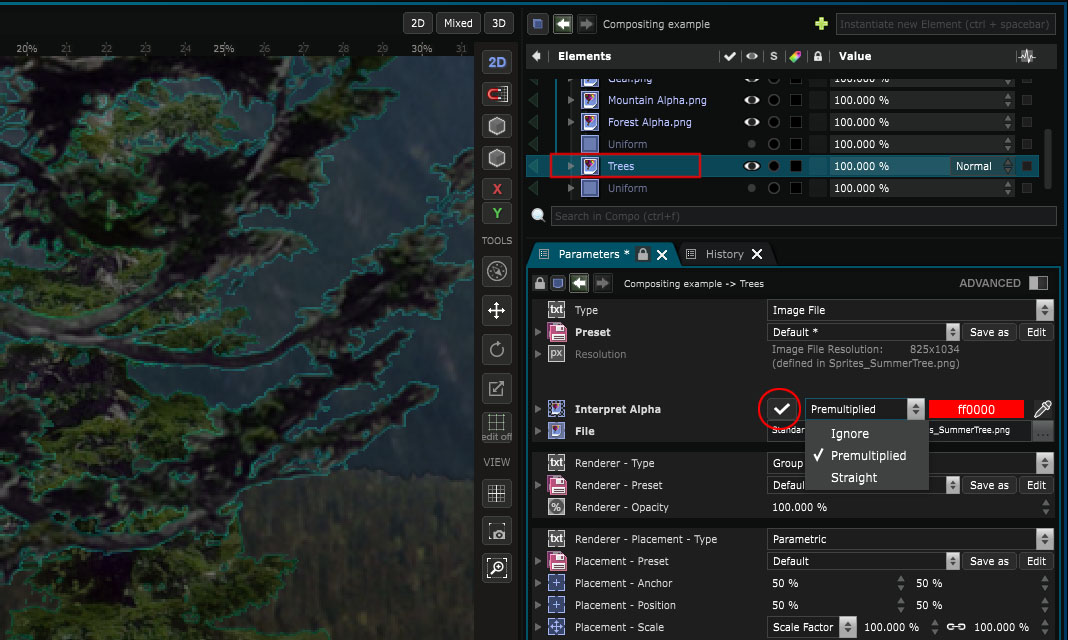This screenshot has width=1068, height=640.
Task: Choose Straight from alpha dropdown list
Action: pyautogui.click(x=853, y=477)
